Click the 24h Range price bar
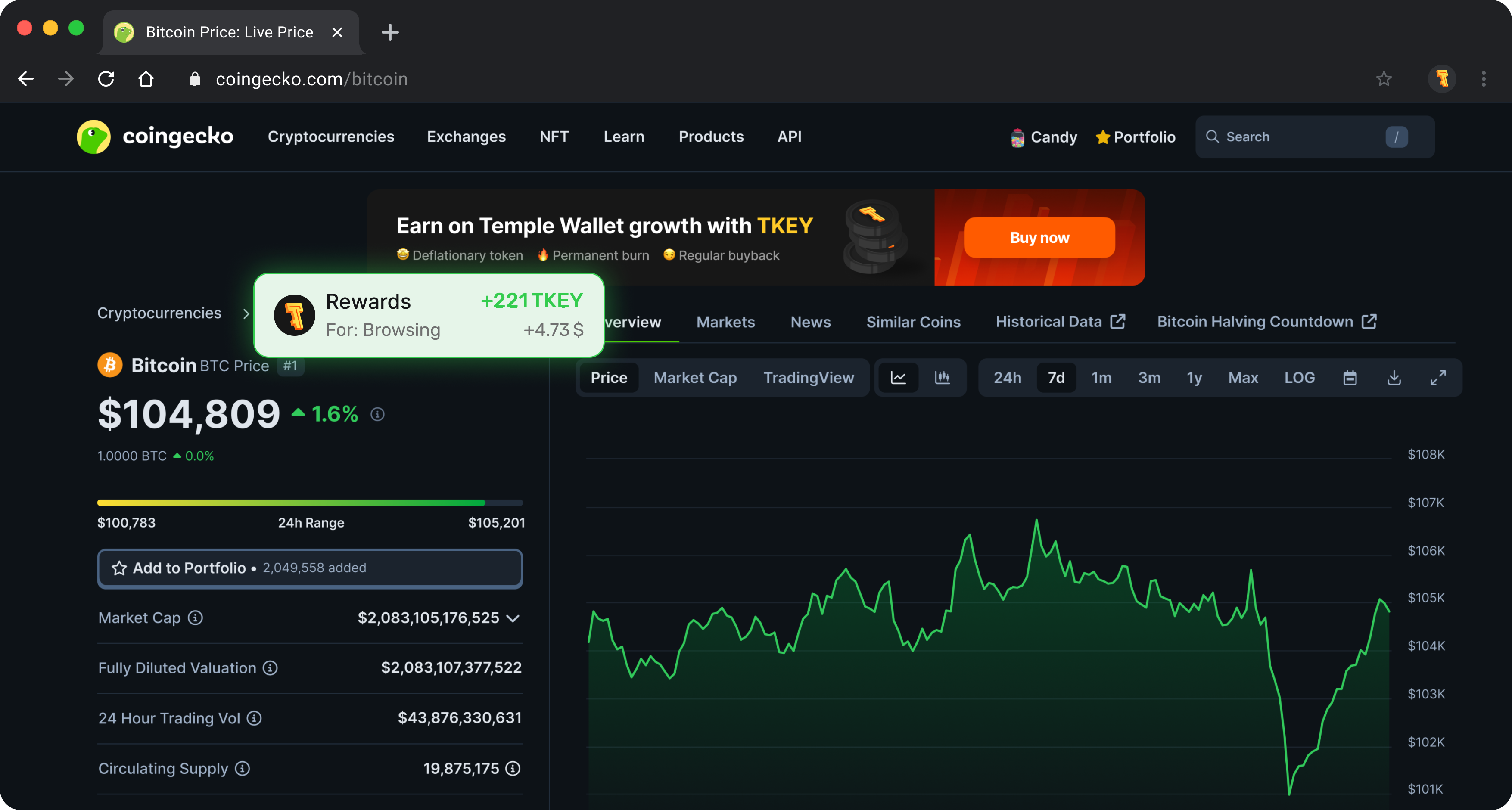This screenshot has width=1512, height=810. [310, 503]
